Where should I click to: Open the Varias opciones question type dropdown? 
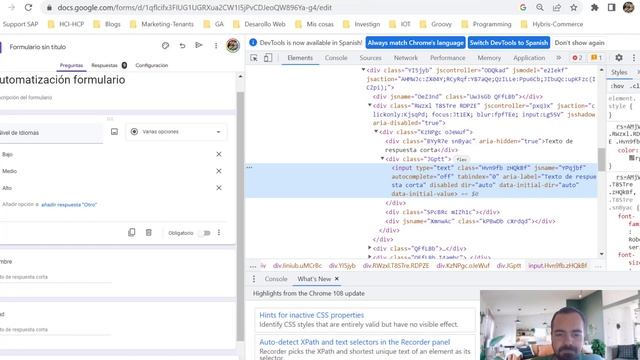176,132
